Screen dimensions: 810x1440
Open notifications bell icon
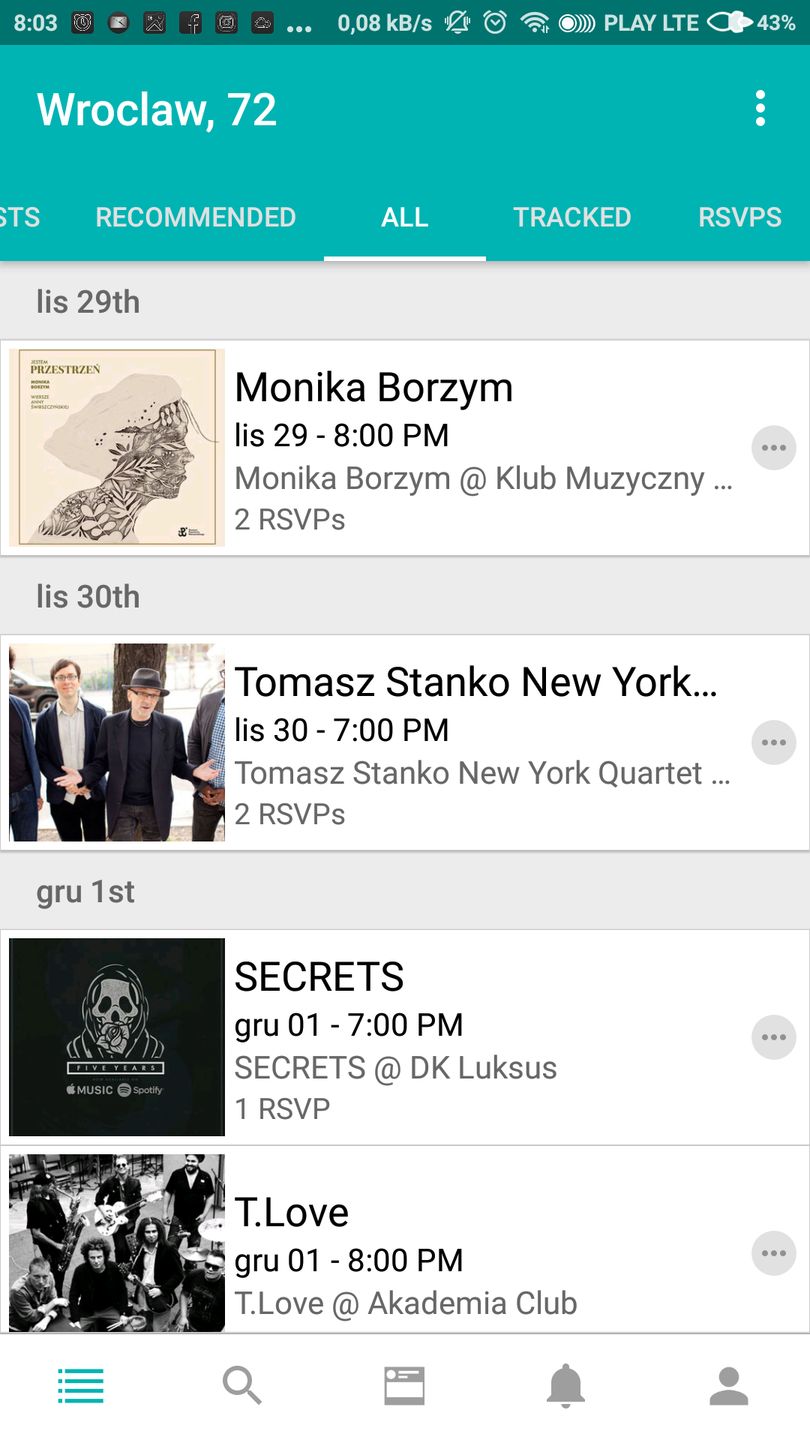click(565, 1386)
